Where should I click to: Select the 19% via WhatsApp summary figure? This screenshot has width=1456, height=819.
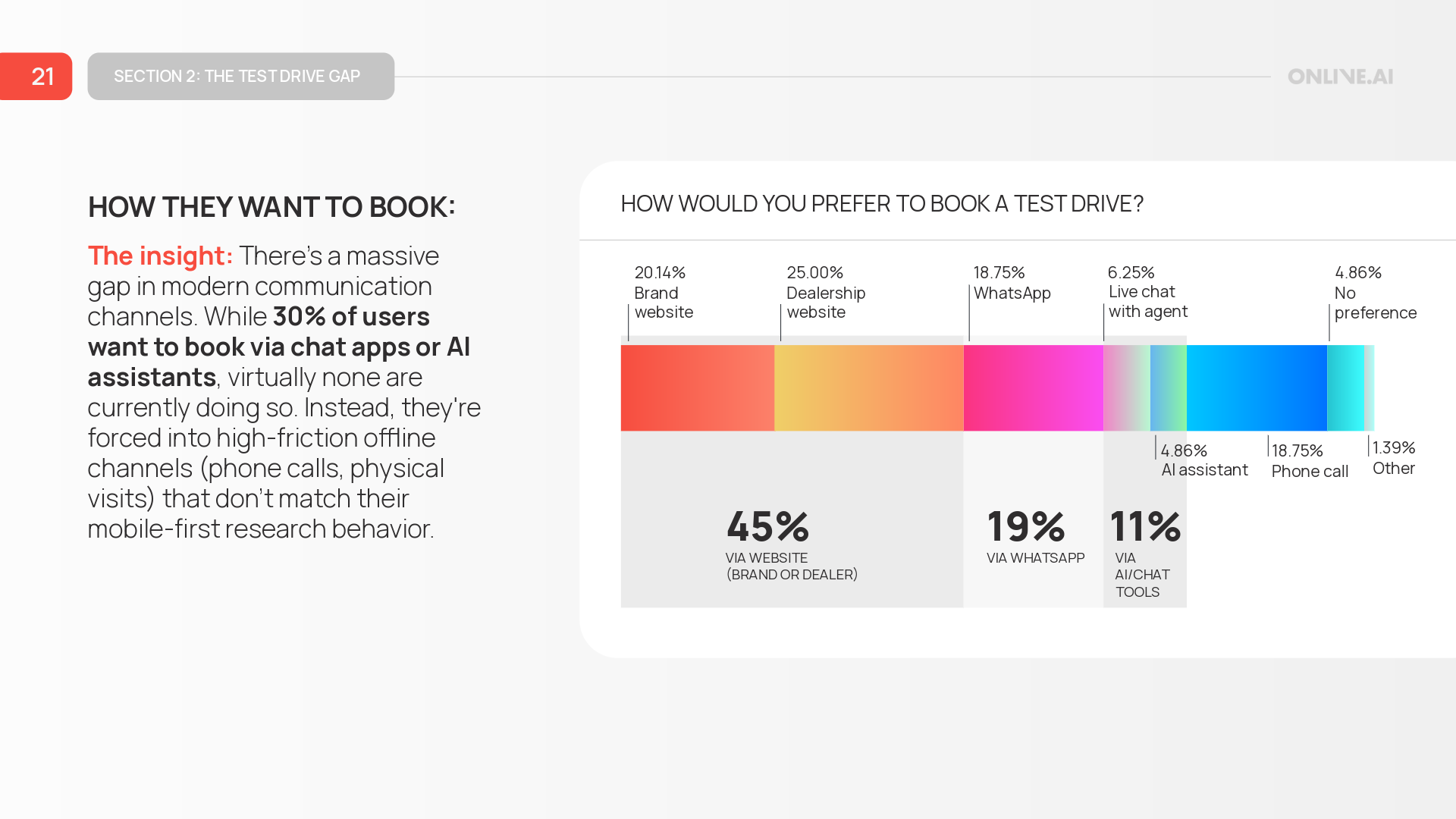1026,526
